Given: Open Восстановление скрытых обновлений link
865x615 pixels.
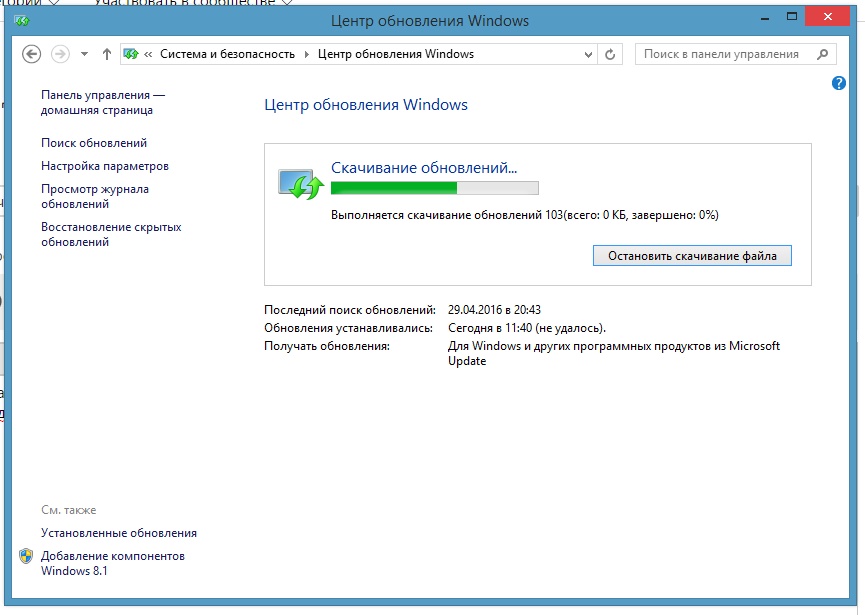Looking at the screenshot, I should pyautogui.click(x=111, y=234).
